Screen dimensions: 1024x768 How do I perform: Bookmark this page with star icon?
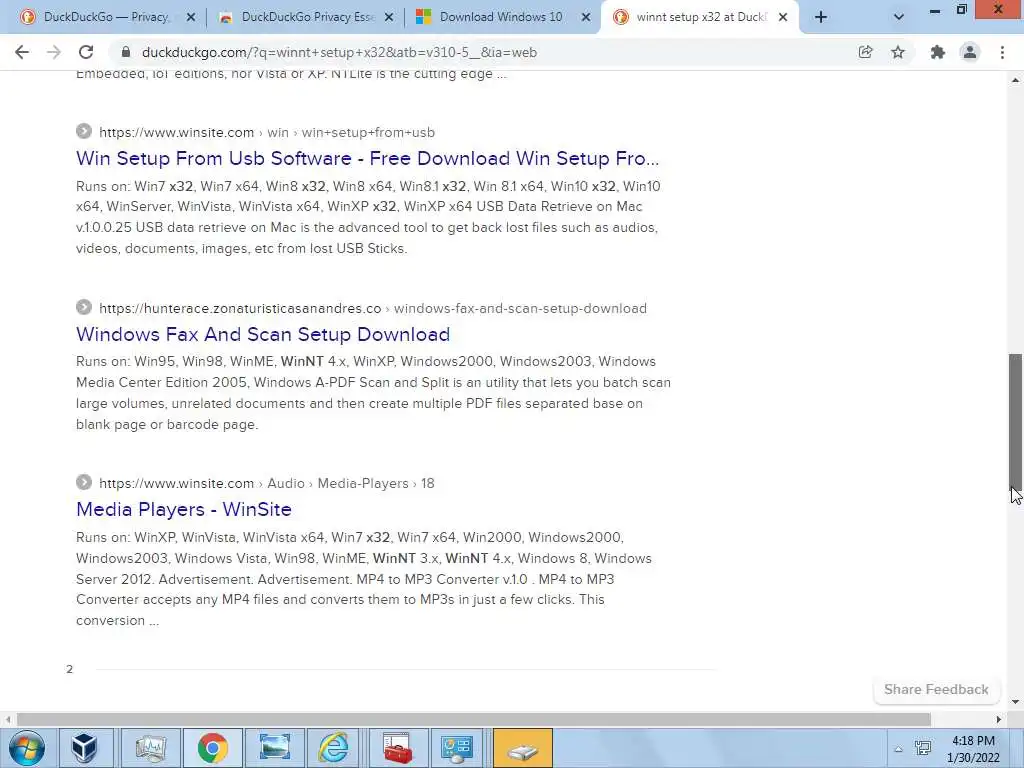898,52
